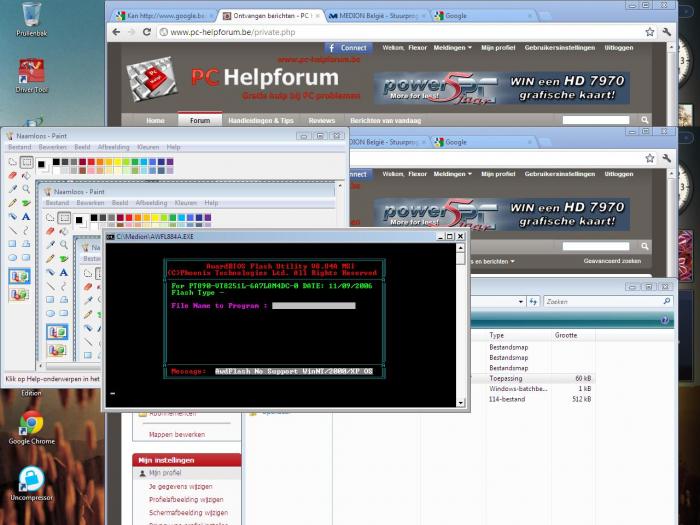Open Uncompressor desktop shortcut

pos(31,484)
